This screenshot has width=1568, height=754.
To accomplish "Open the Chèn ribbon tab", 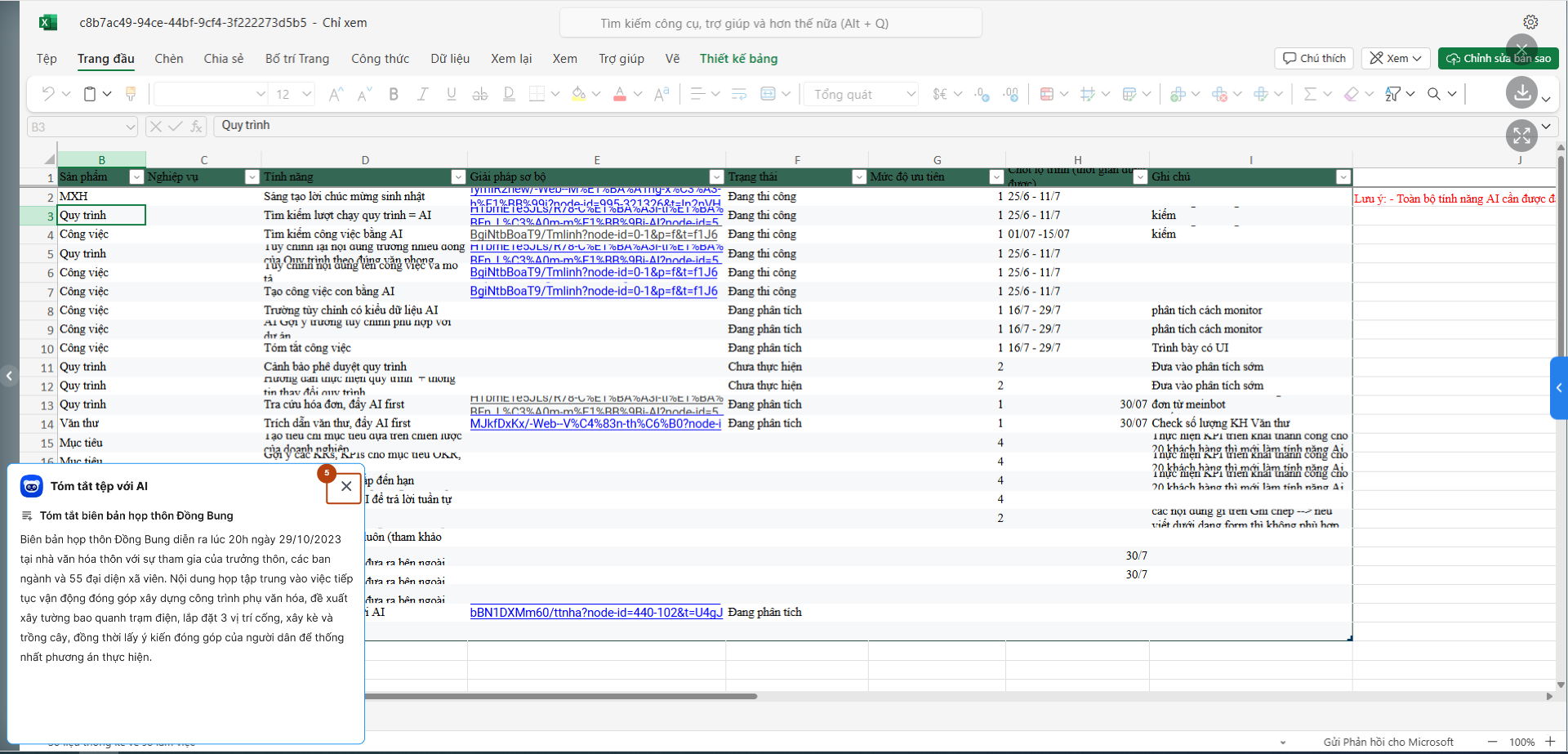I will 169,59.
